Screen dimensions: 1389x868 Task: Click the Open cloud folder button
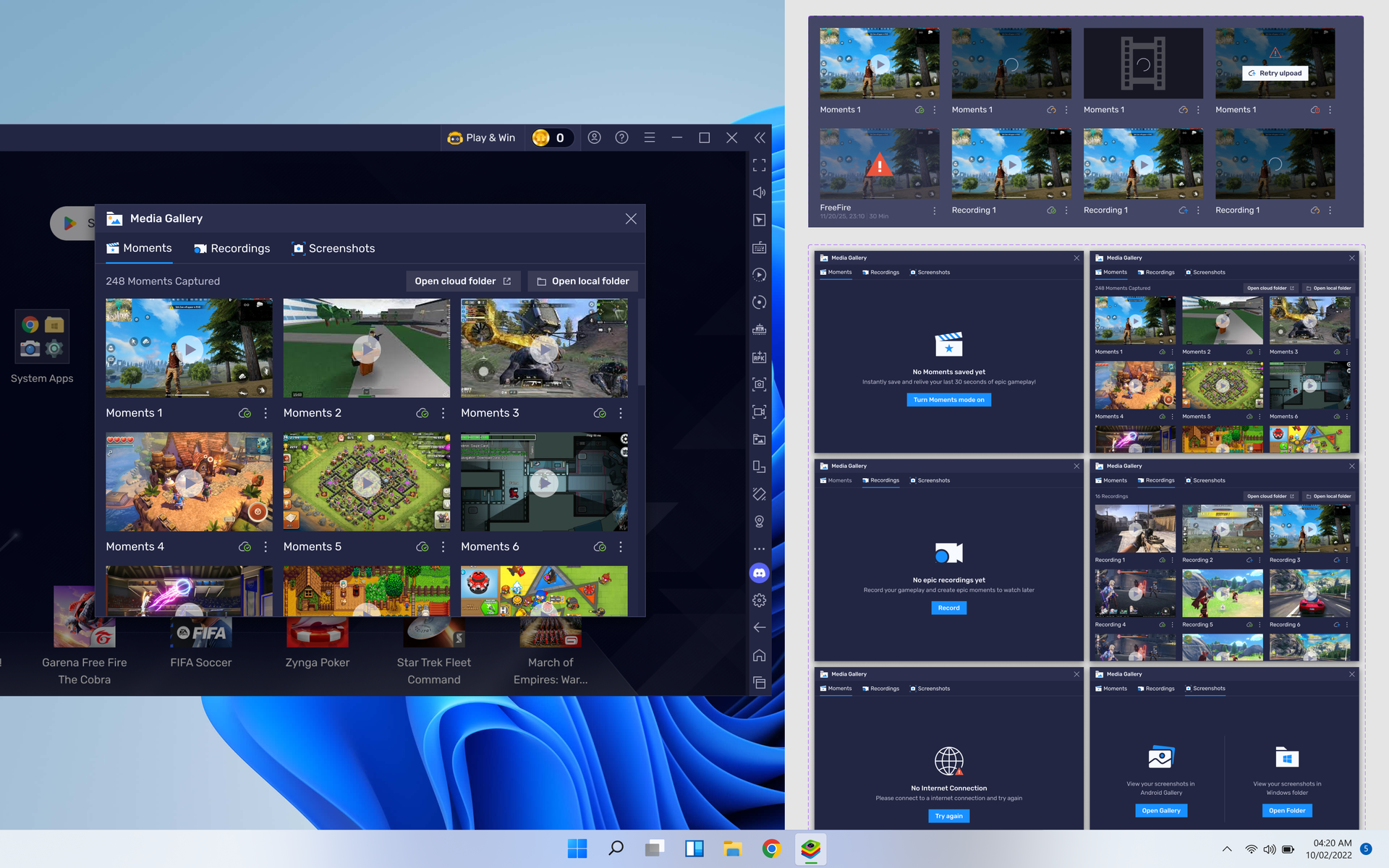(463, 281)
